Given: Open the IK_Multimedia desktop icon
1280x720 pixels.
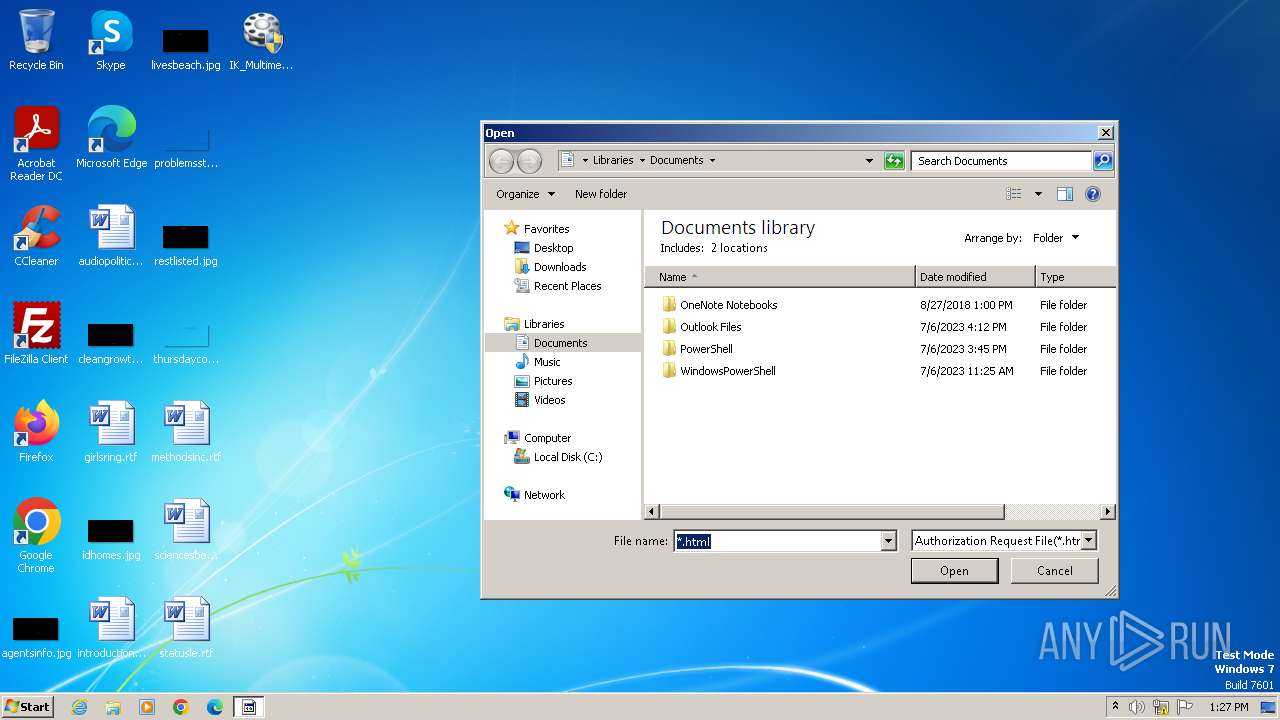Looking at the screenshot, I should point(261,40).
